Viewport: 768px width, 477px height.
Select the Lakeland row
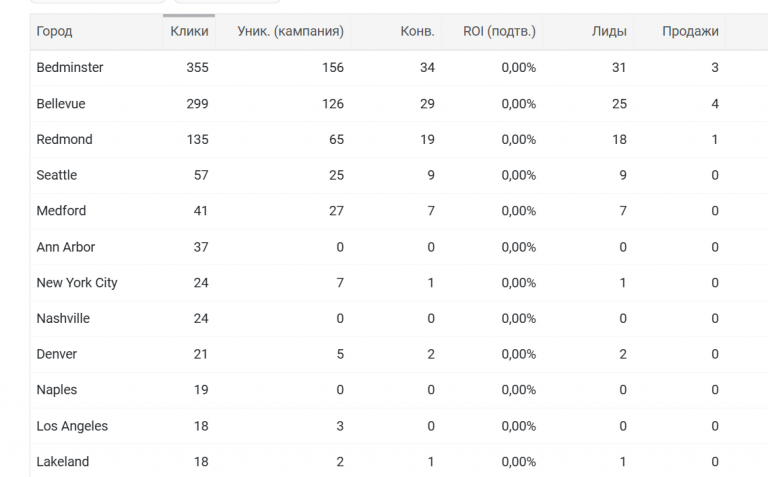click(399, 461)
